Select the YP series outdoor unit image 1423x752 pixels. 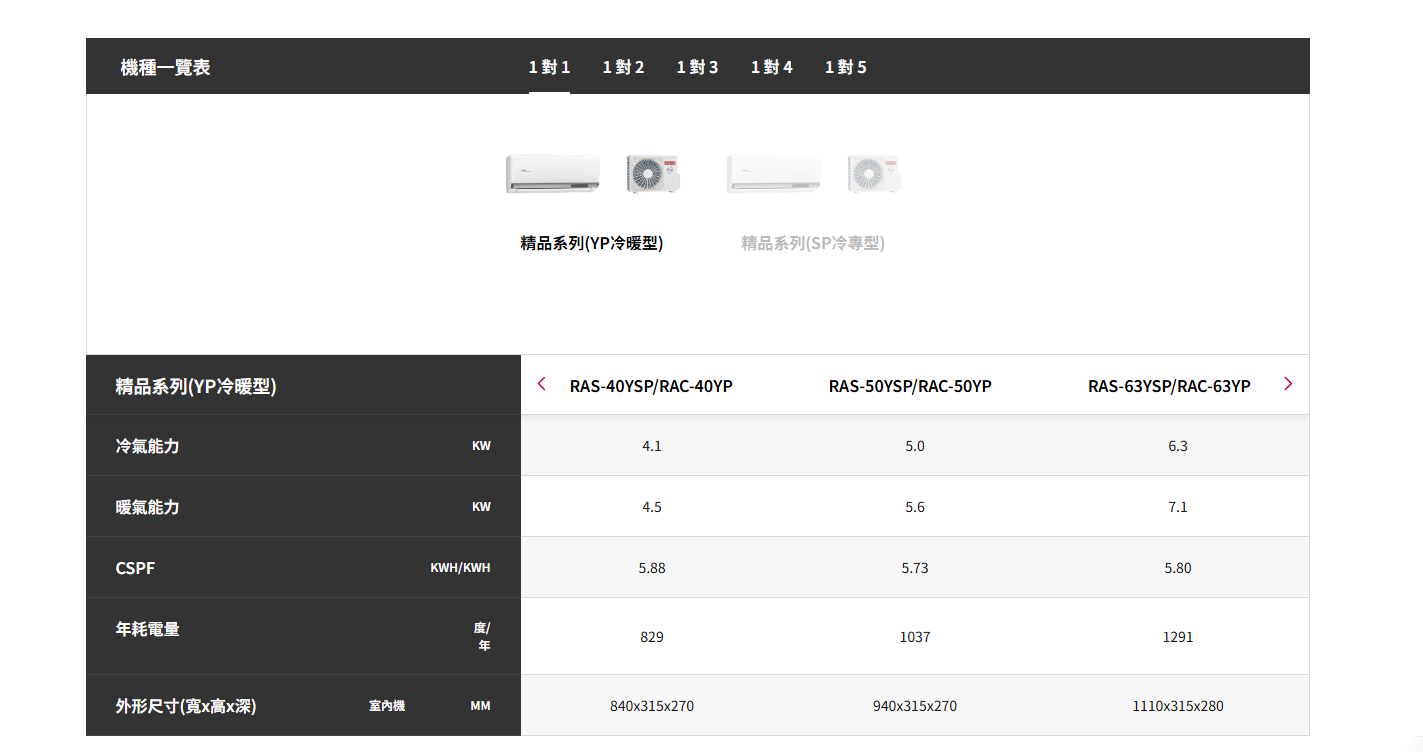tap(653, 173)
